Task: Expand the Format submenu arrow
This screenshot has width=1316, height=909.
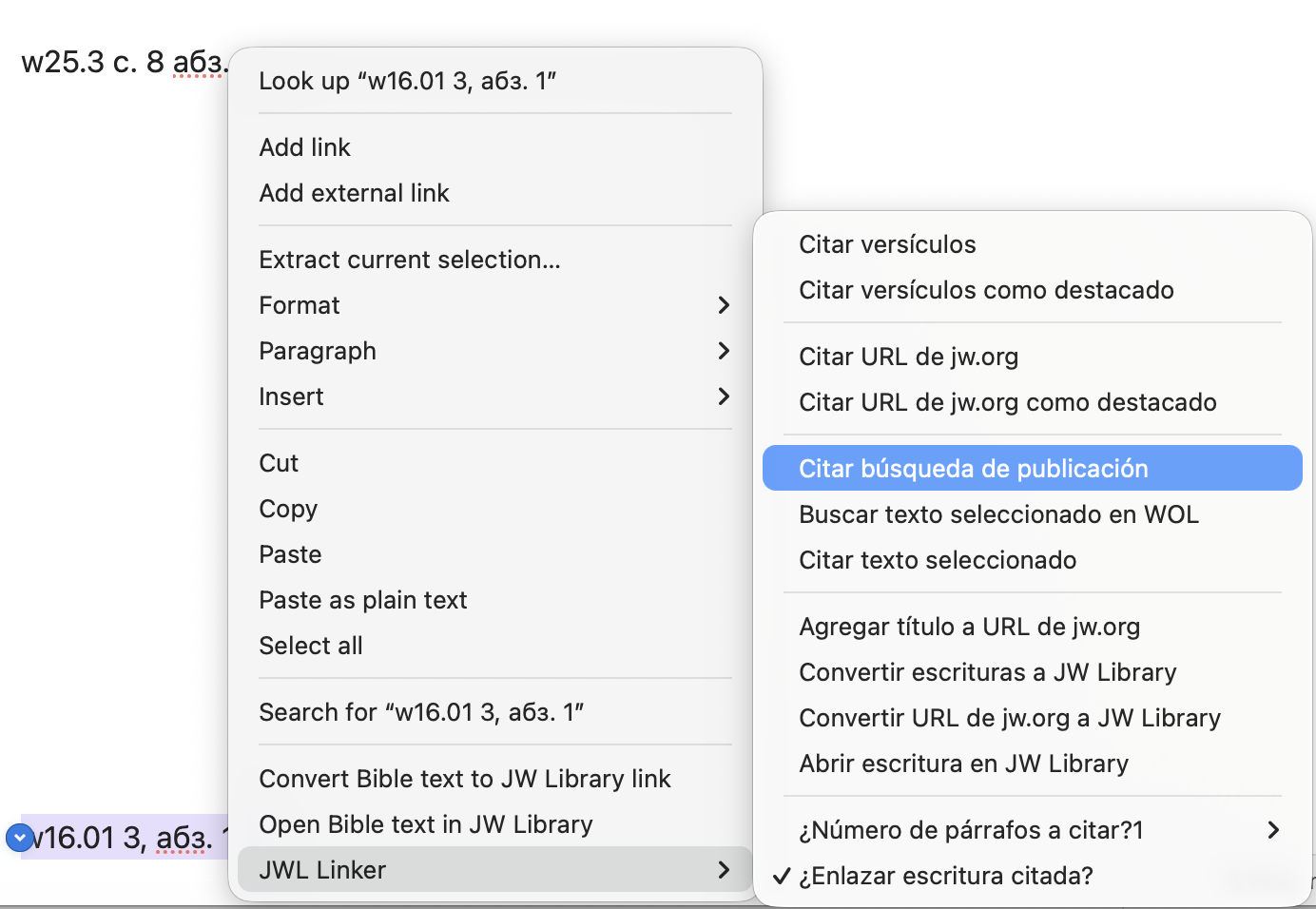Action: click(x=724, y=305)
